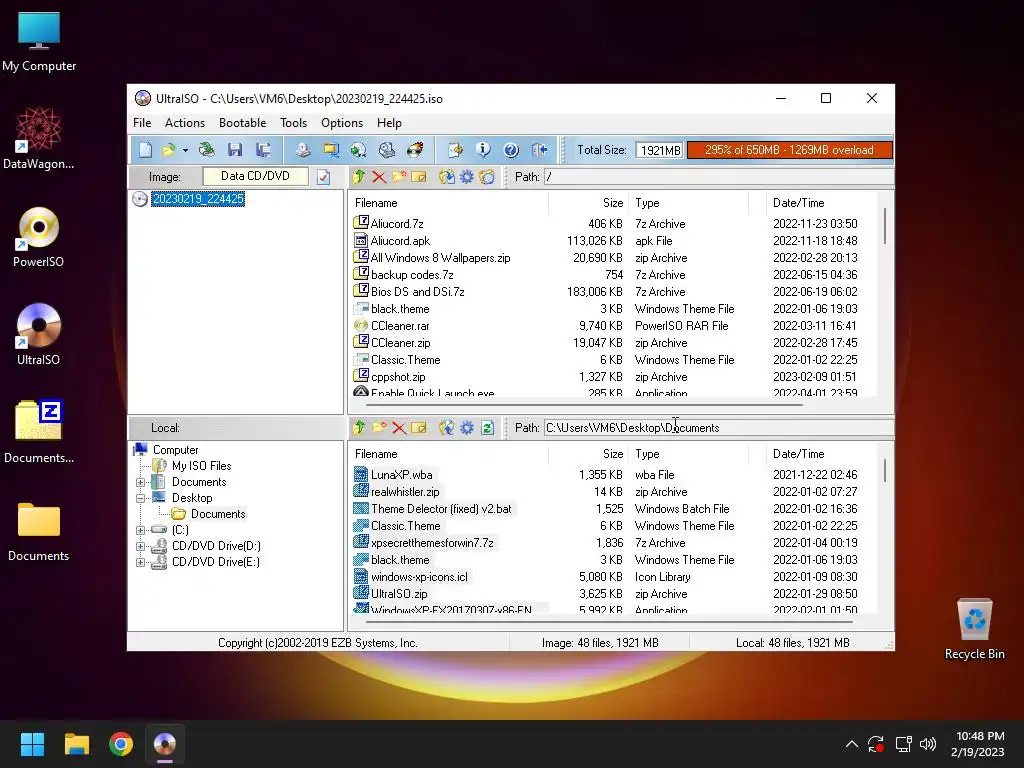This screenshot has height=768, width=1024.
Task: Click Up one level in image pane
Action: [359, 176]
